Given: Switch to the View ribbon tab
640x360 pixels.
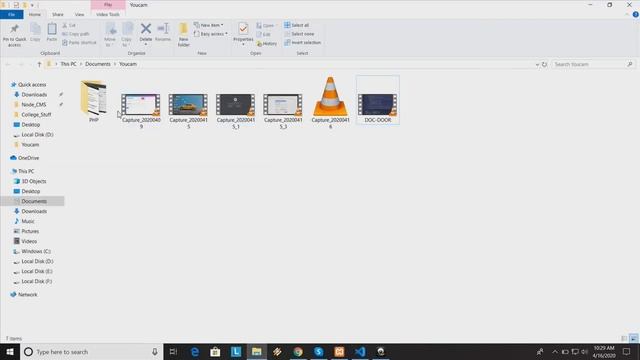Looking at the screenshot, I should 79,14.
